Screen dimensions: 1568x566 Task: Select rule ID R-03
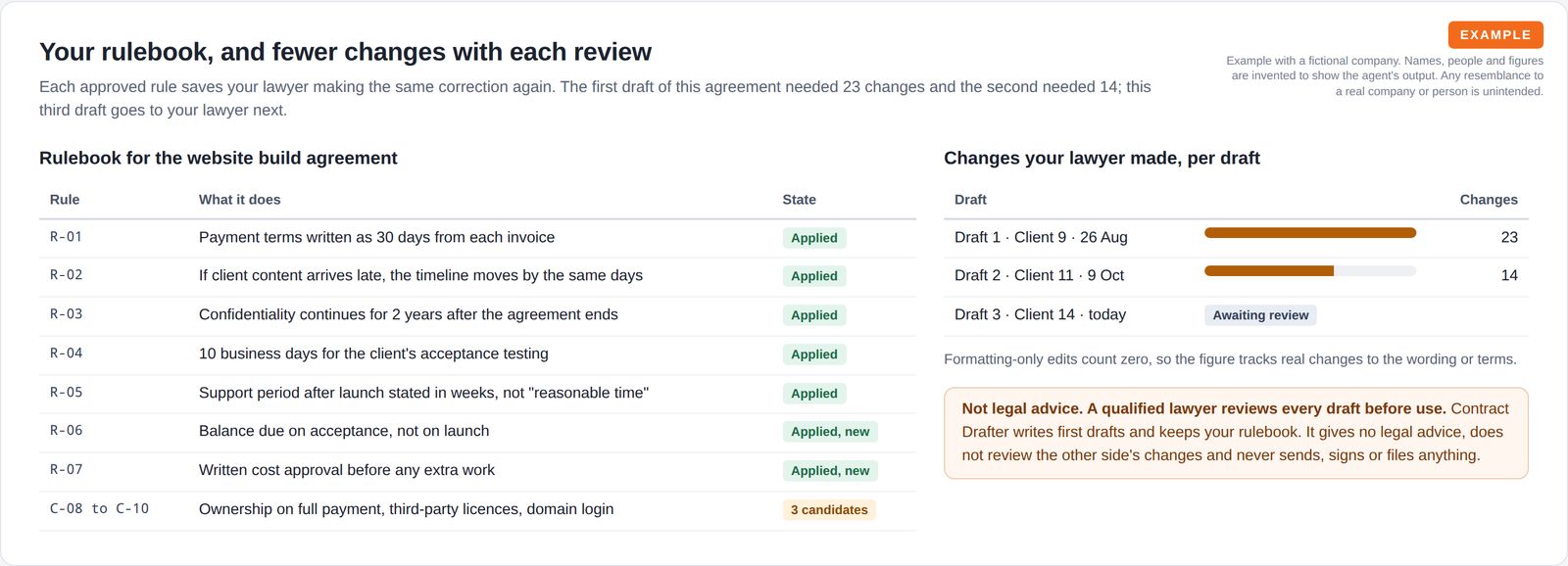tap(67, 314)
